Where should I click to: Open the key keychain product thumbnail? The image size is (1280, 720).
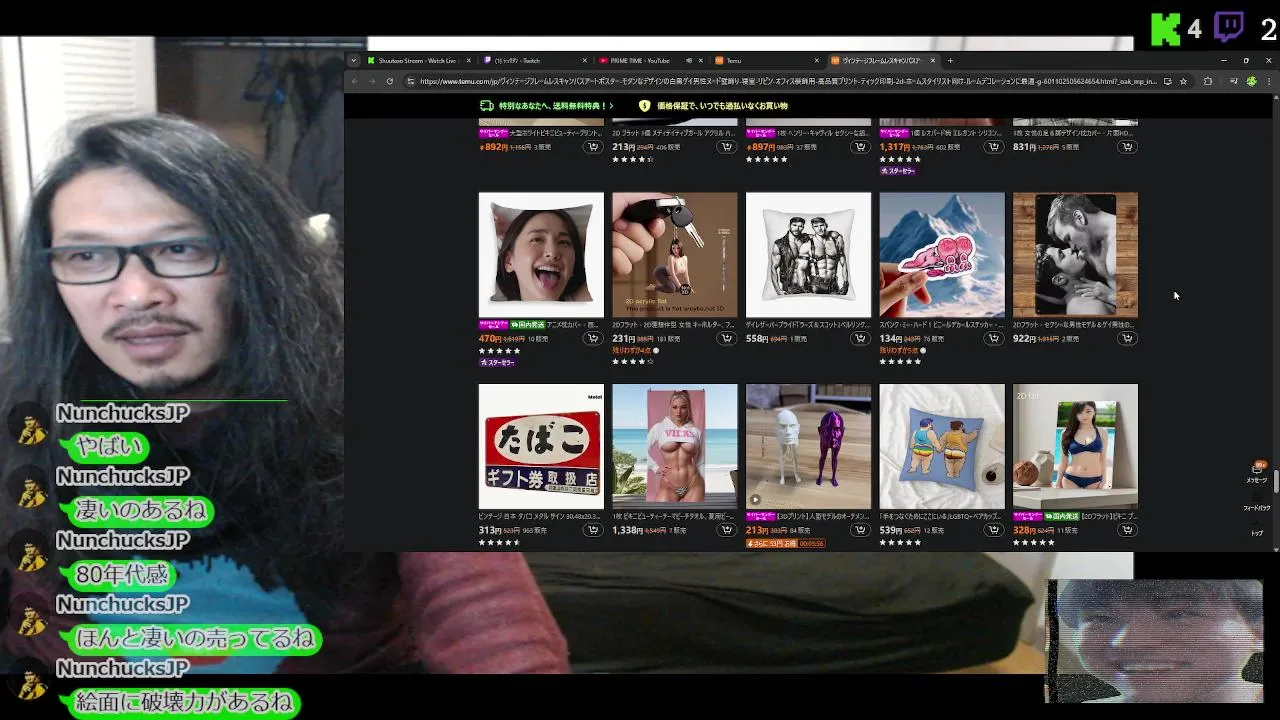coord(675,254)
